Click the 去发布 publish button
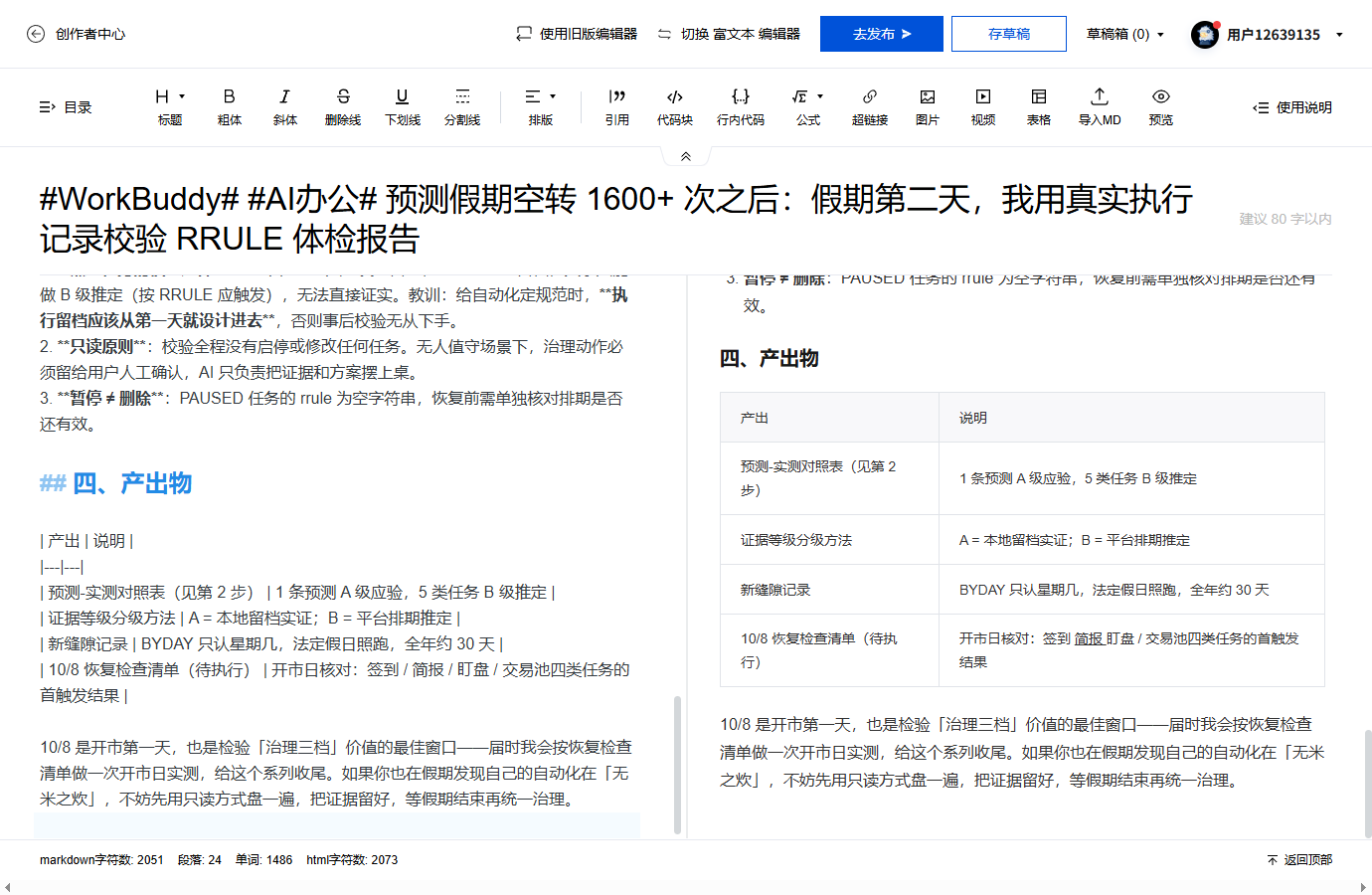 click(882, 34)
